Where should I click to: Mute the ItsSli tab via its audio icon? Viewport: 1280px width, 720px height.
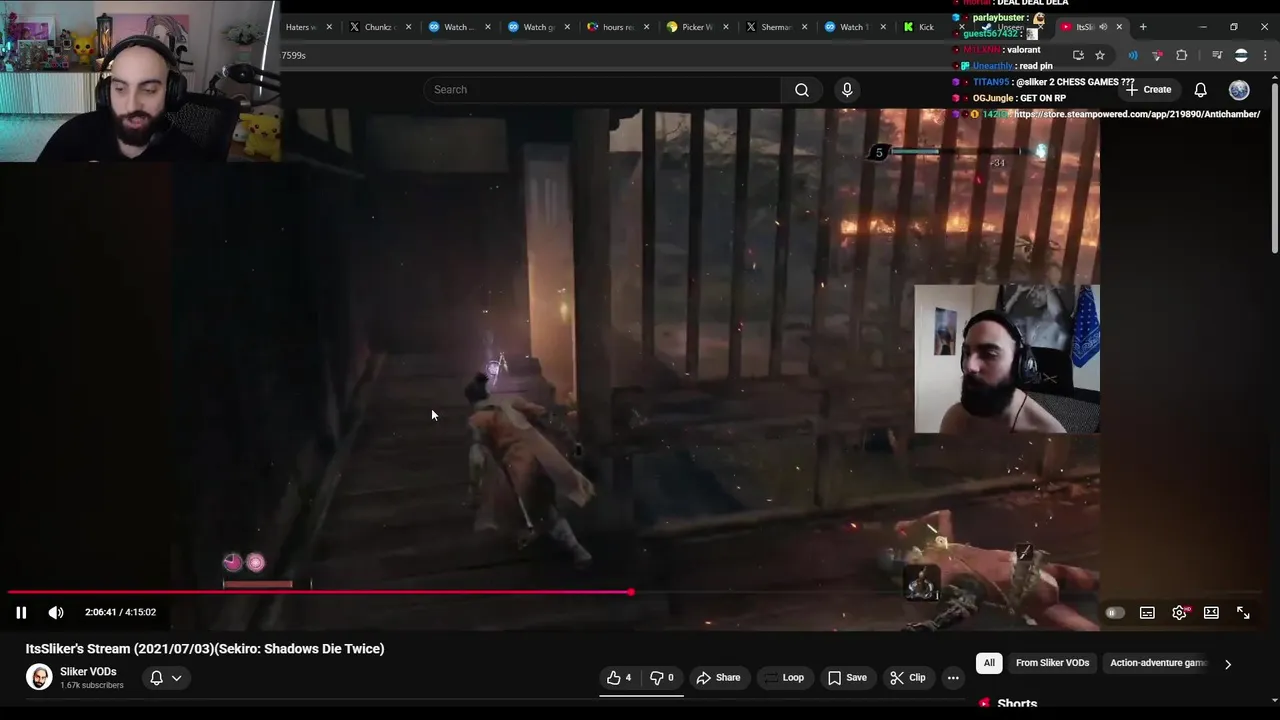coord(1104,27)
